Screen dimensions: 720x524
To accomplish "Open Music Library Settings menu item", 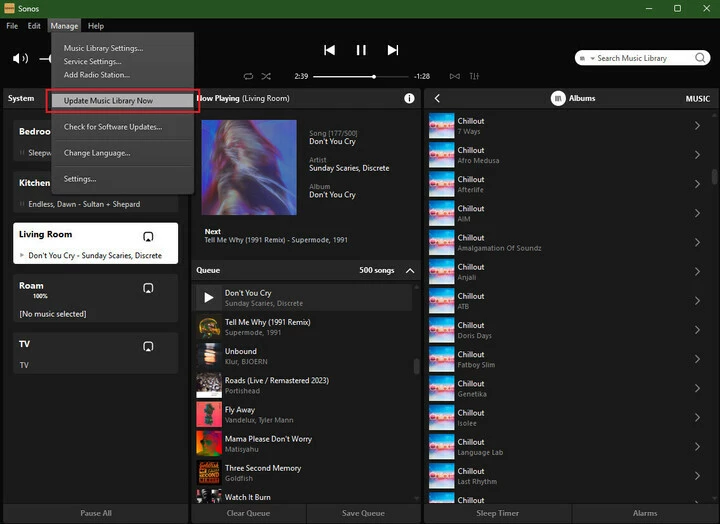I will click(x=103, y=48).
